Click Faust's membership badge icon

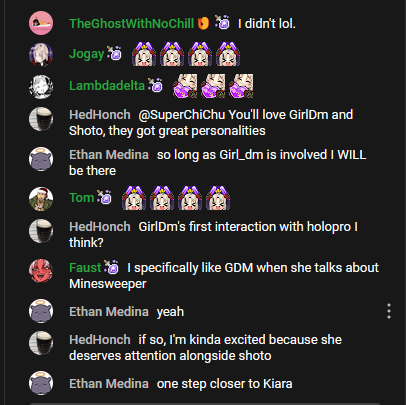(x=111, y=267)
